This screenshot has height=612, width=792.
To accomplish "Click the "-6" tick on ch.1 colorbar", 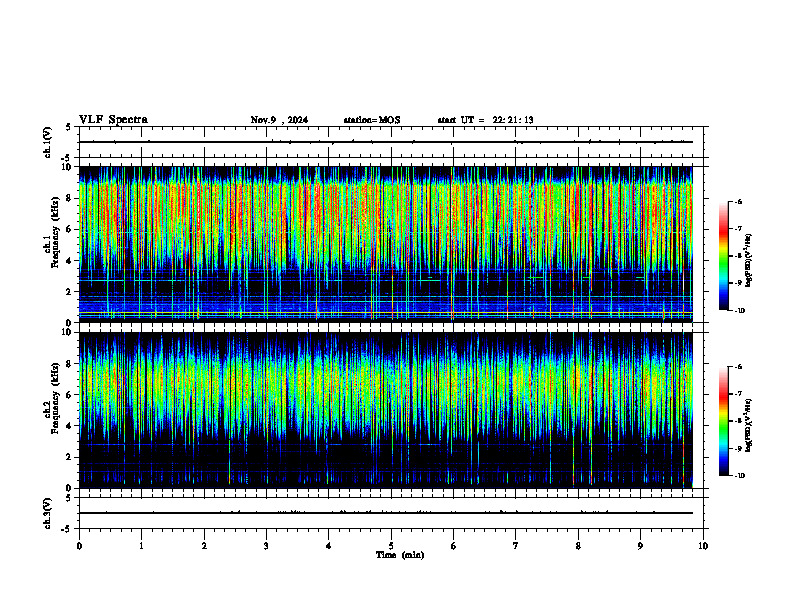I will (x=738, y=201).
